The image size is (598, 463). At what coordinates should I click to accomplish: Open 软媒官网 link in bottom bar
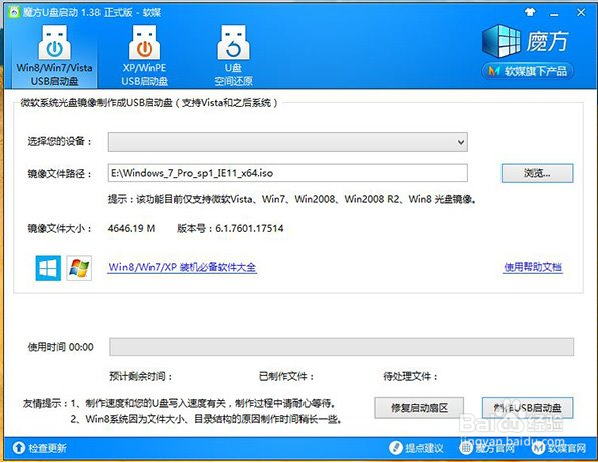coord(567,448)
